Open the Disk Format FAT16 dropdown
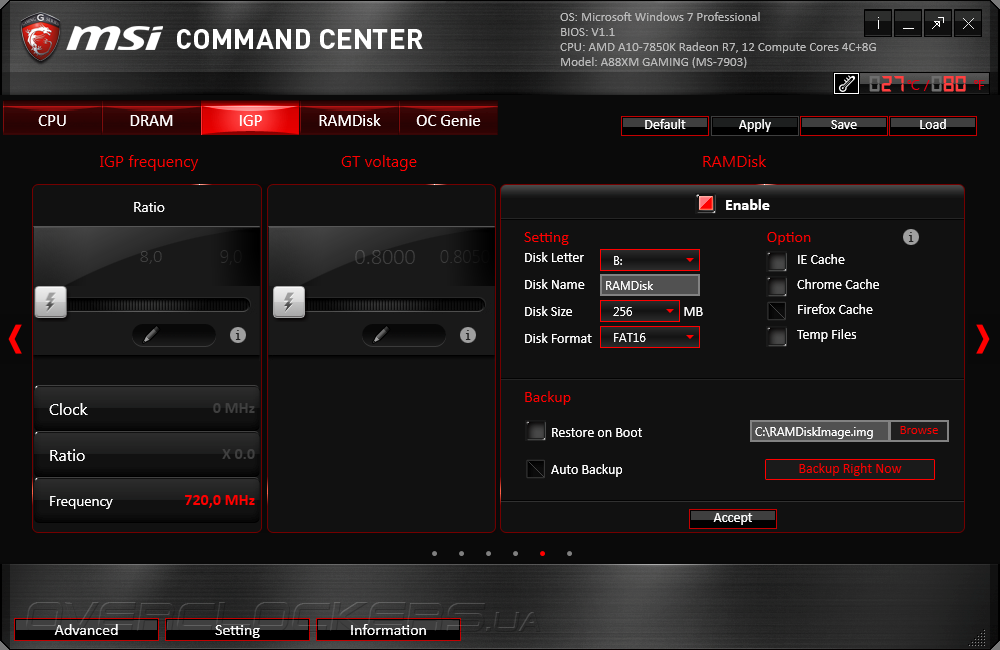The width and height of the screenshot is (1000, 650). (x=650, y=337)
